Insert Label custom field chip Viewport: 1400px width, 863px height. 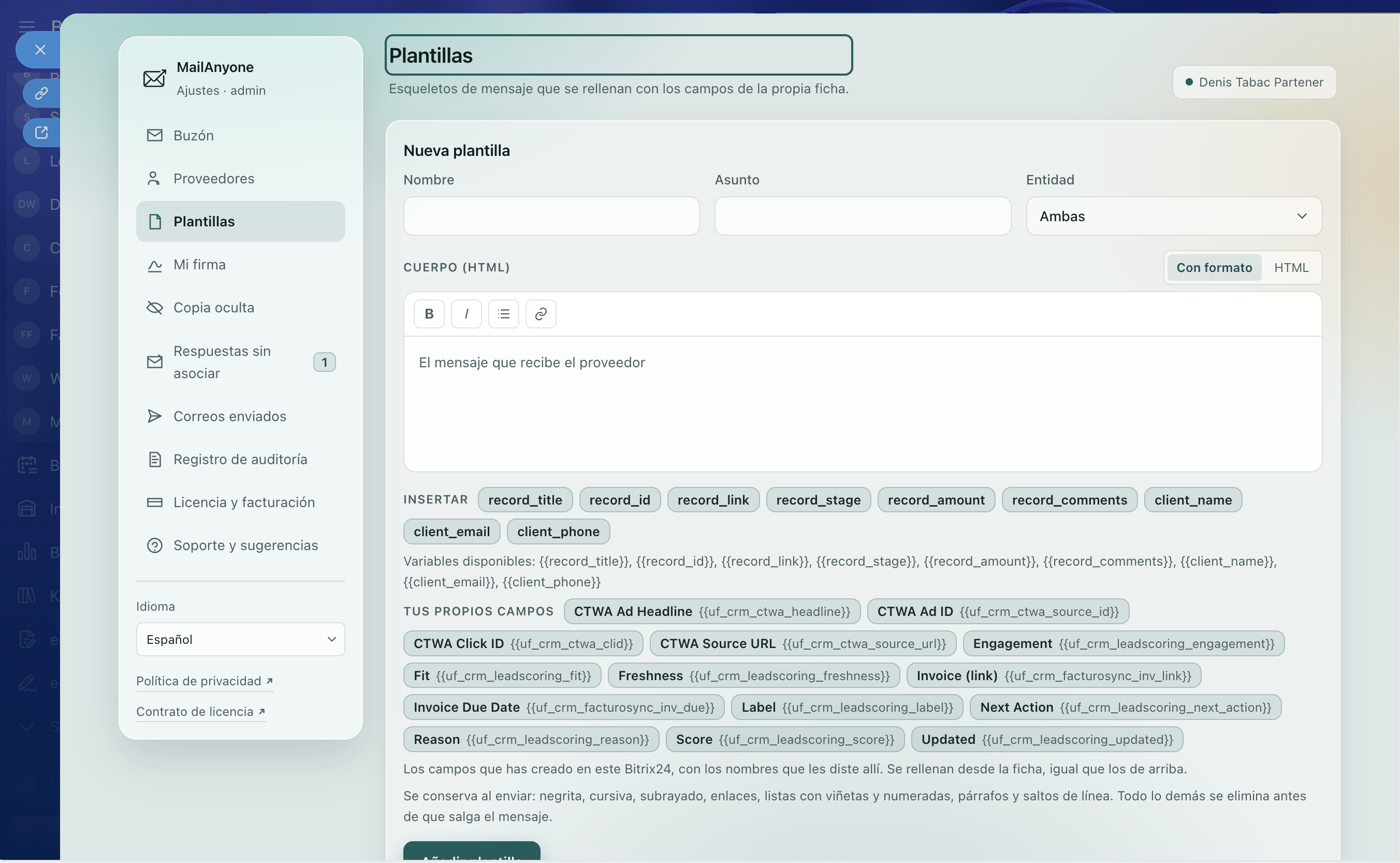(x=847, y=707)
